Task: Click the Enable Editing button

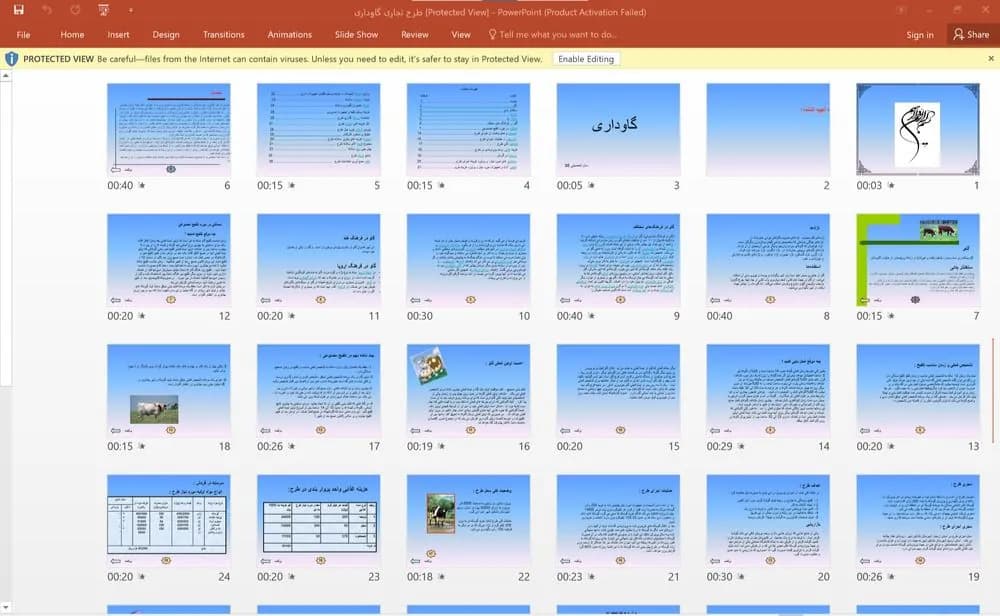Action: click(585, 59)
